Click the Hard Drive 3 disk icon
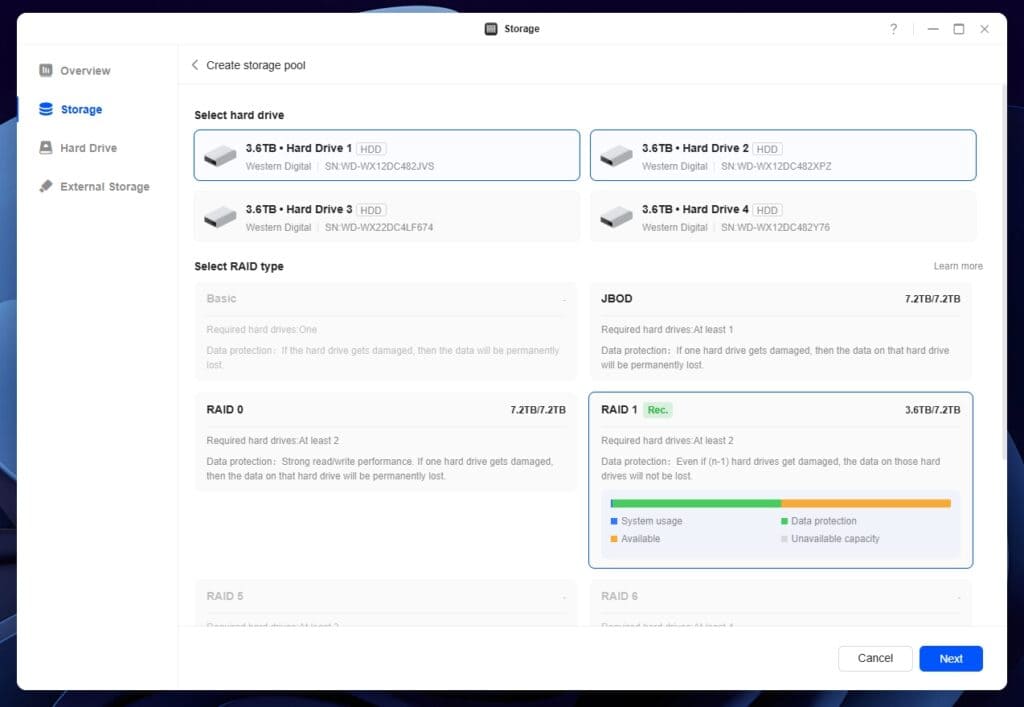 click(x=220, y=217)
